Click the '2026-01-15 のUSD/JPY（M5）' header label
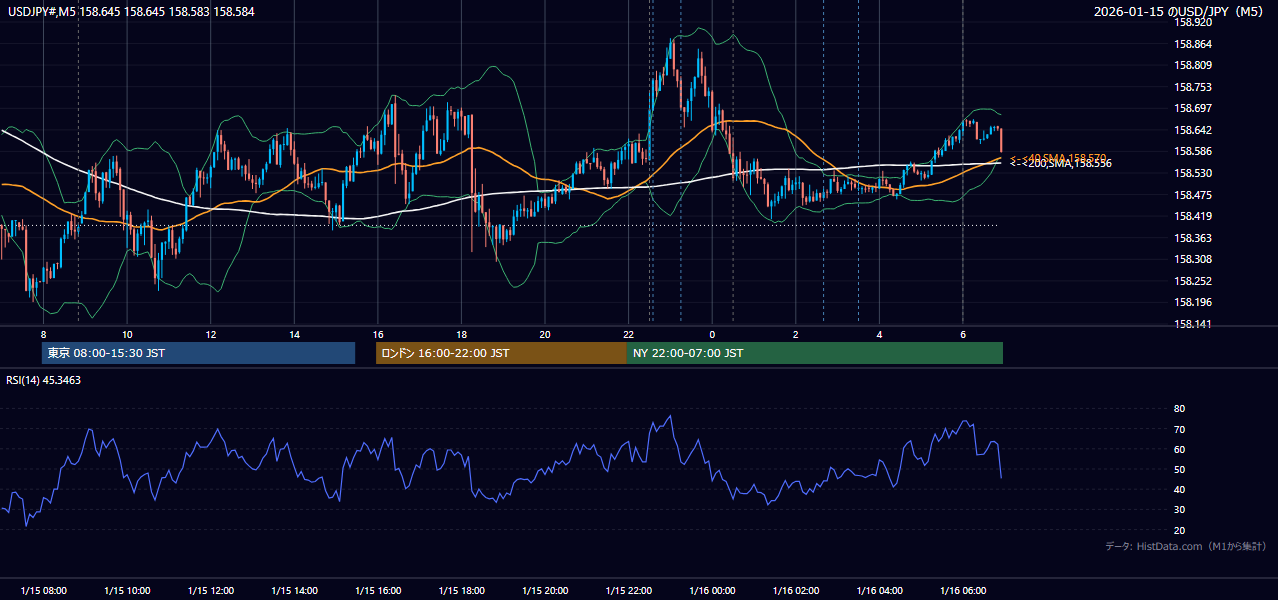 (1180, 12)
